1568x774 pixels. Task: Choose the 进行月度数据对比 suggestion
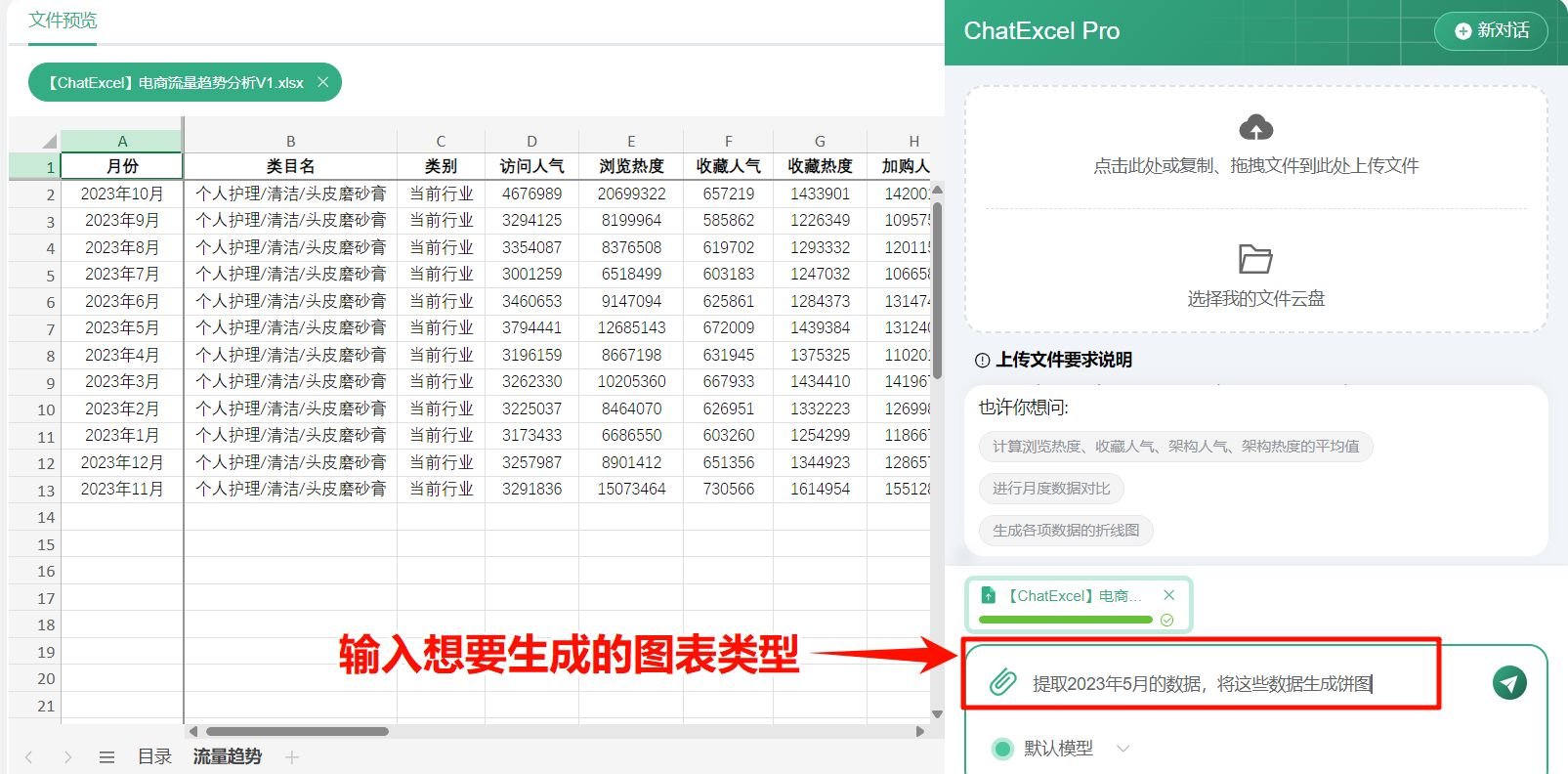click(x=1051, y=489)
